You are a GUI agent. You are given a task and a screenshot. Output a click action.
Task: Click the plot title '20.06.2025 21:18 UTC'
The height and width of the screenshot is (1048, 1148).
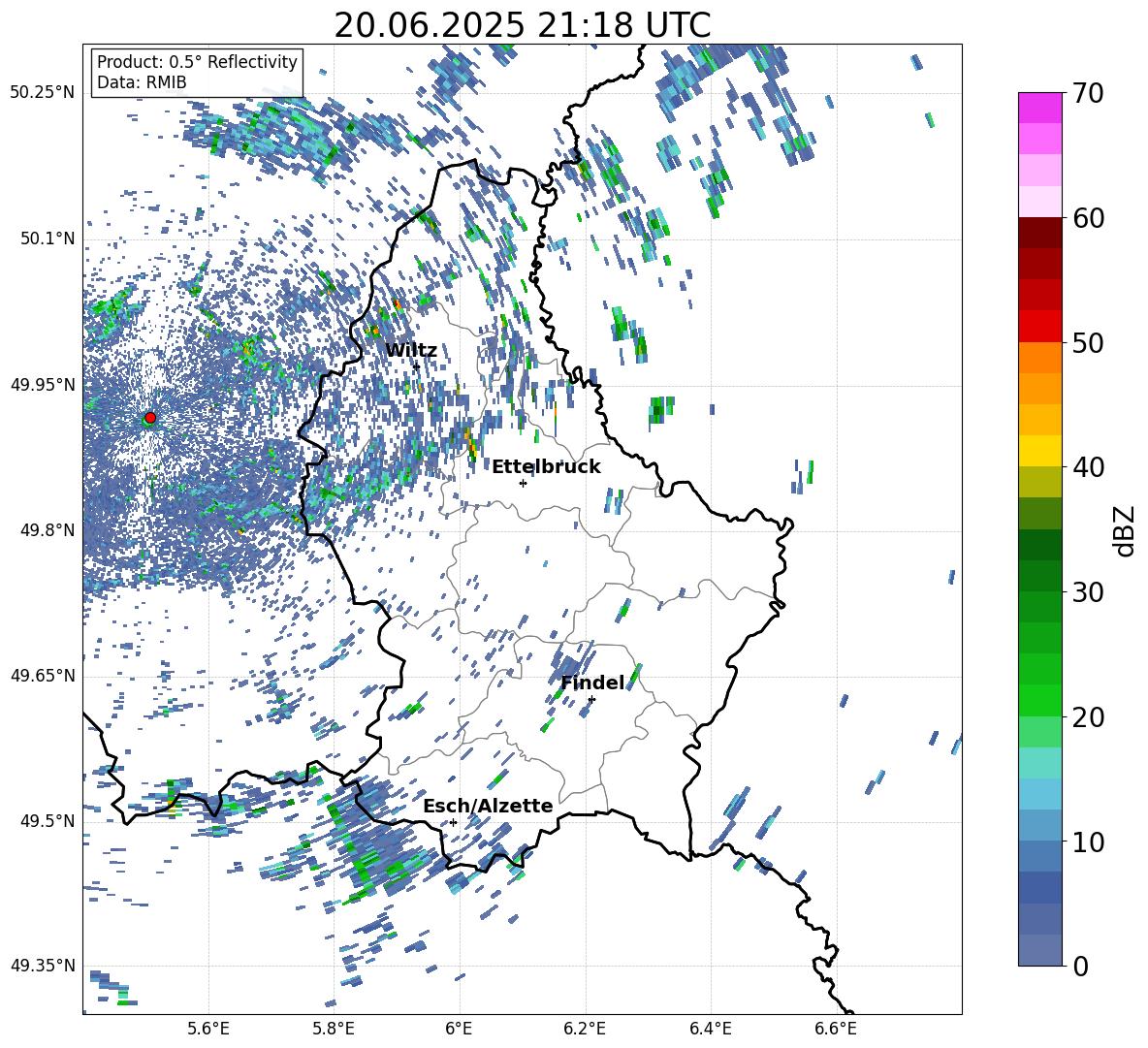[522, 25]
